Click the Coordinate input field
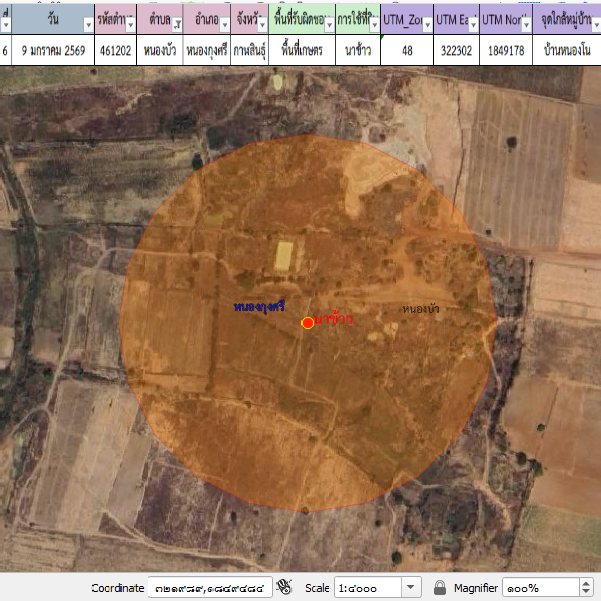The image size is (601, 601). pyautogui.click(x=210, y=587)
